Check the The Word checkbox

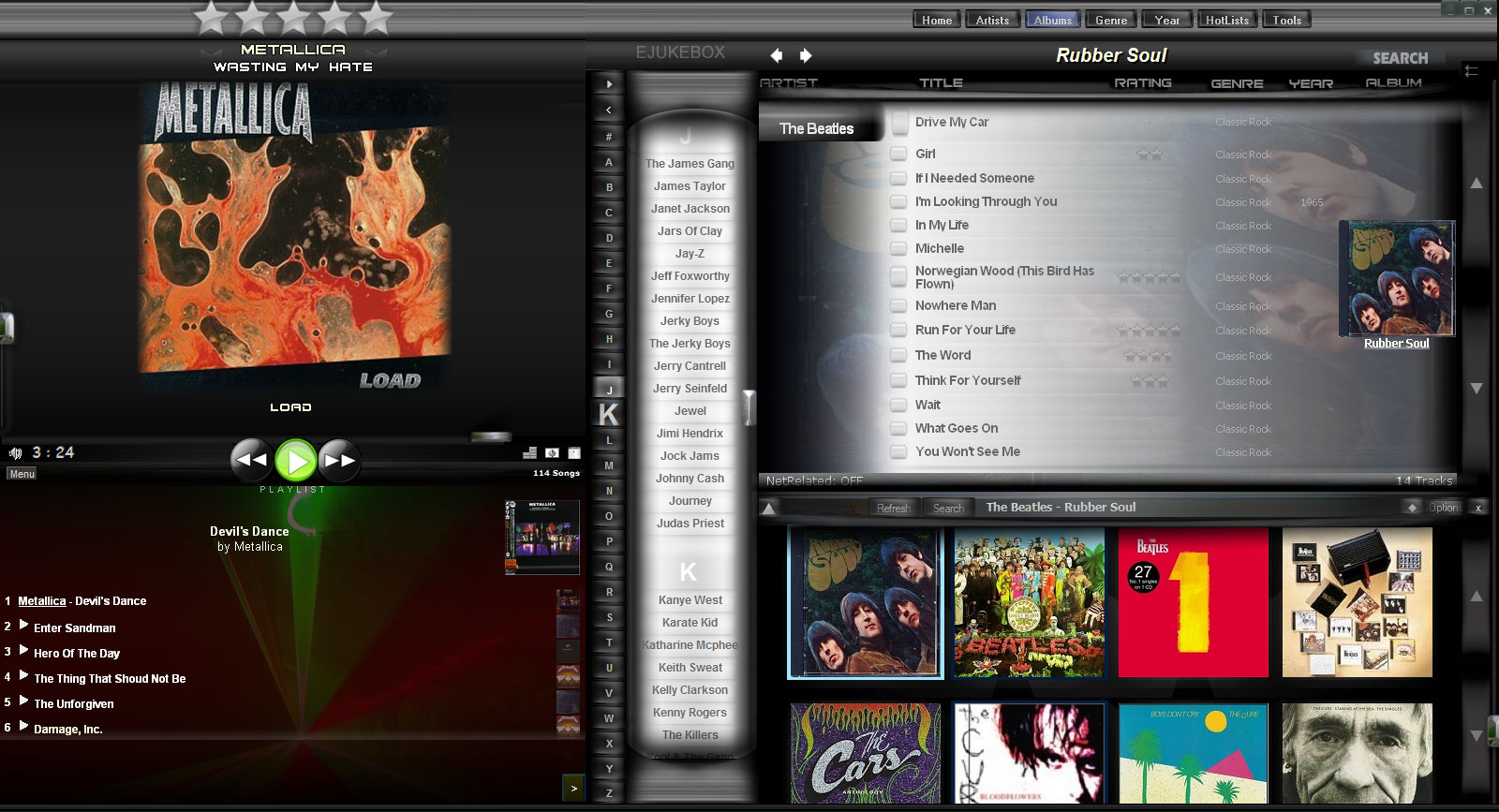(898, 355)
